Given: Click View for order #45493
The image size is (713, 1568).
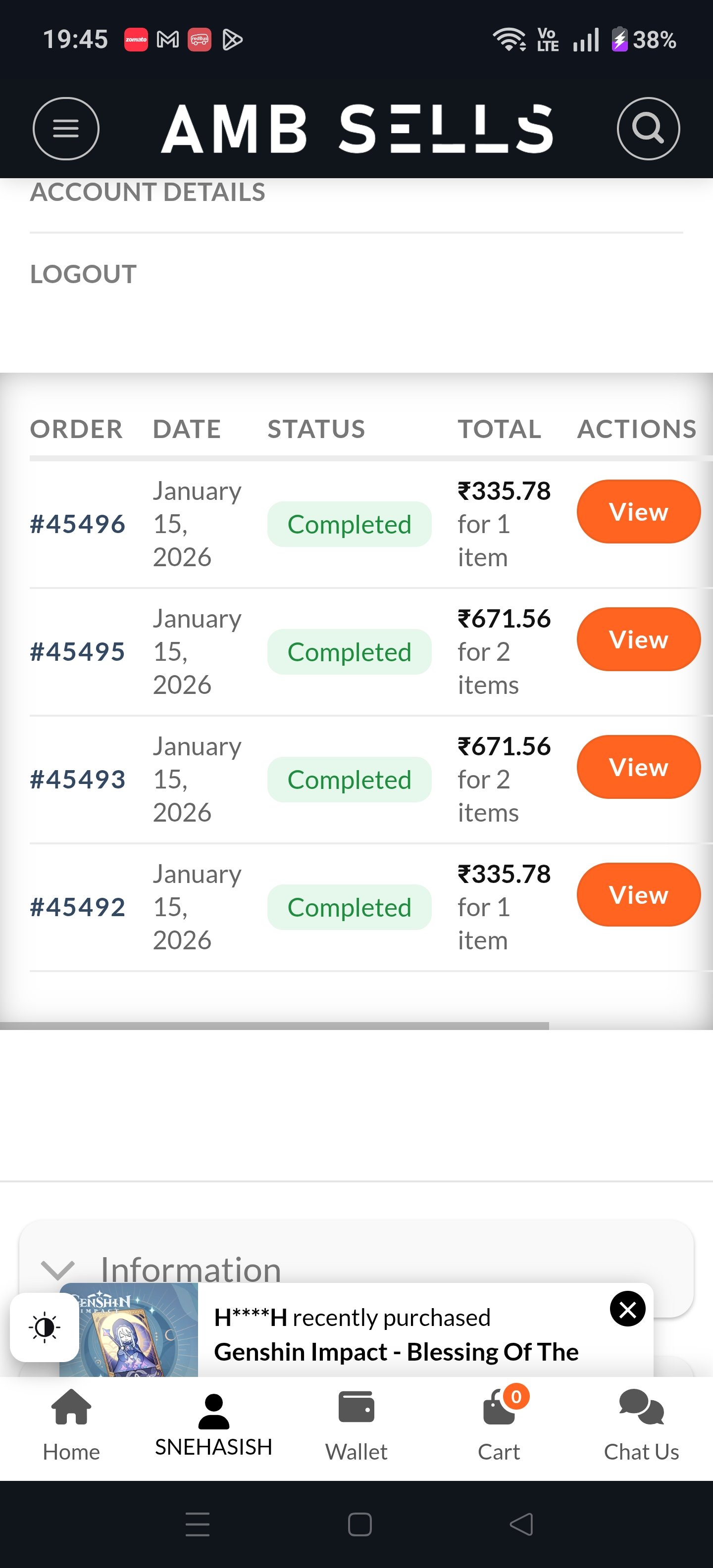Looking at the screenshot, I should click(638, 768).
